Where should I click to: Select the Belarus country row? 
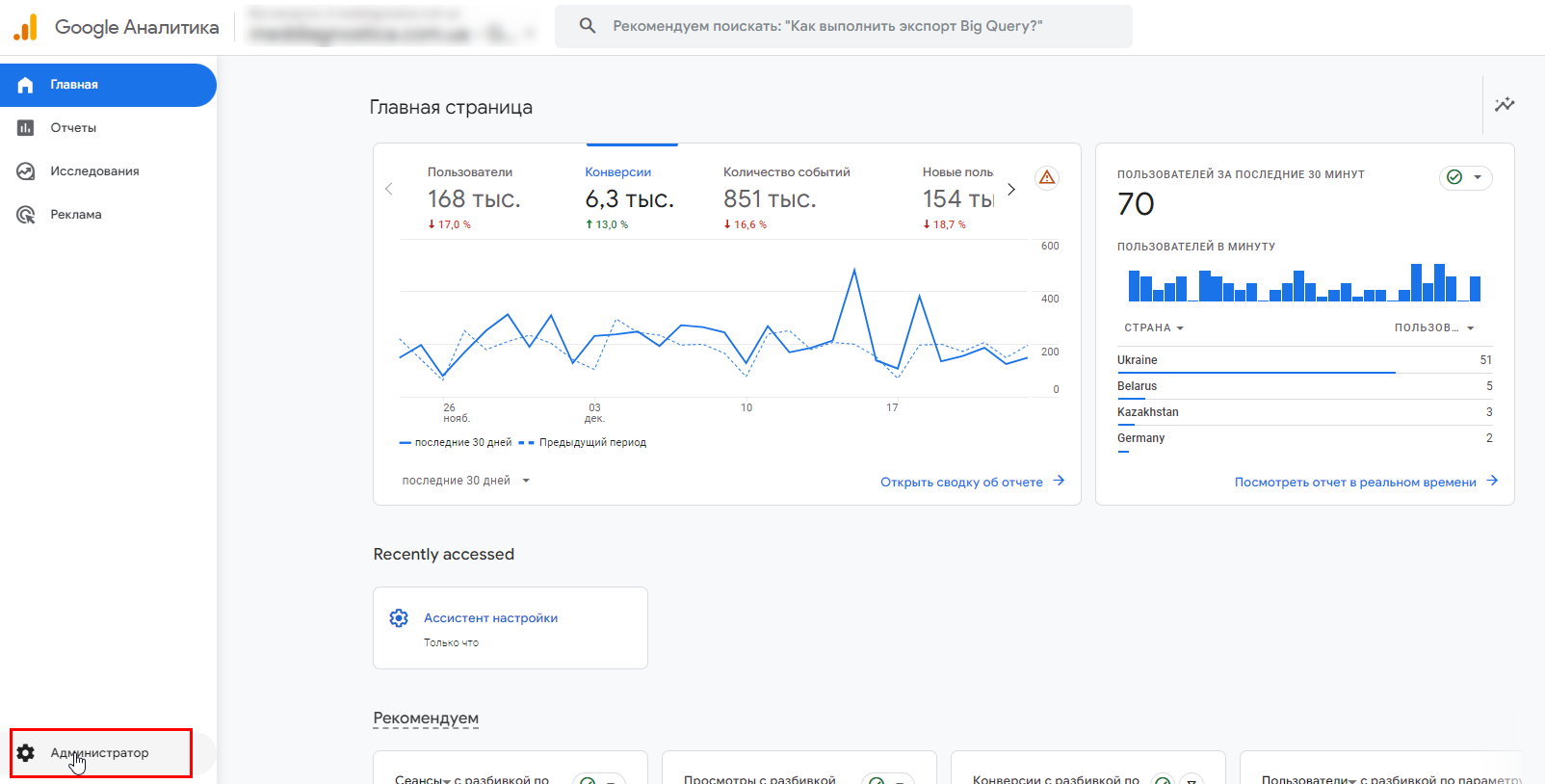pos(1304,386)
